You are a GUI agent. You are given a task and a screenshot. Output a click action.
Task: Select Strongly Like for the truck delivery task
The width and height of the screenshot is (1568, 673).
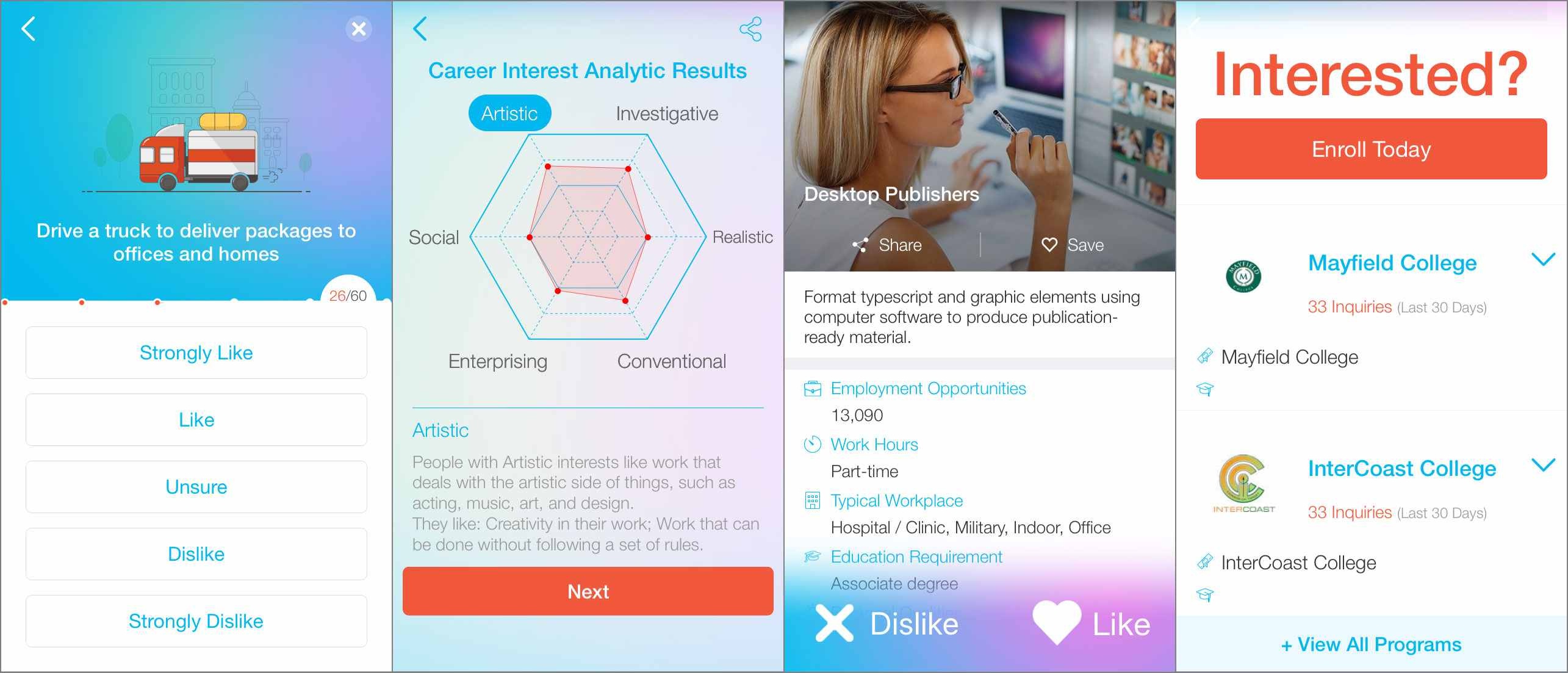pos(196,352)
